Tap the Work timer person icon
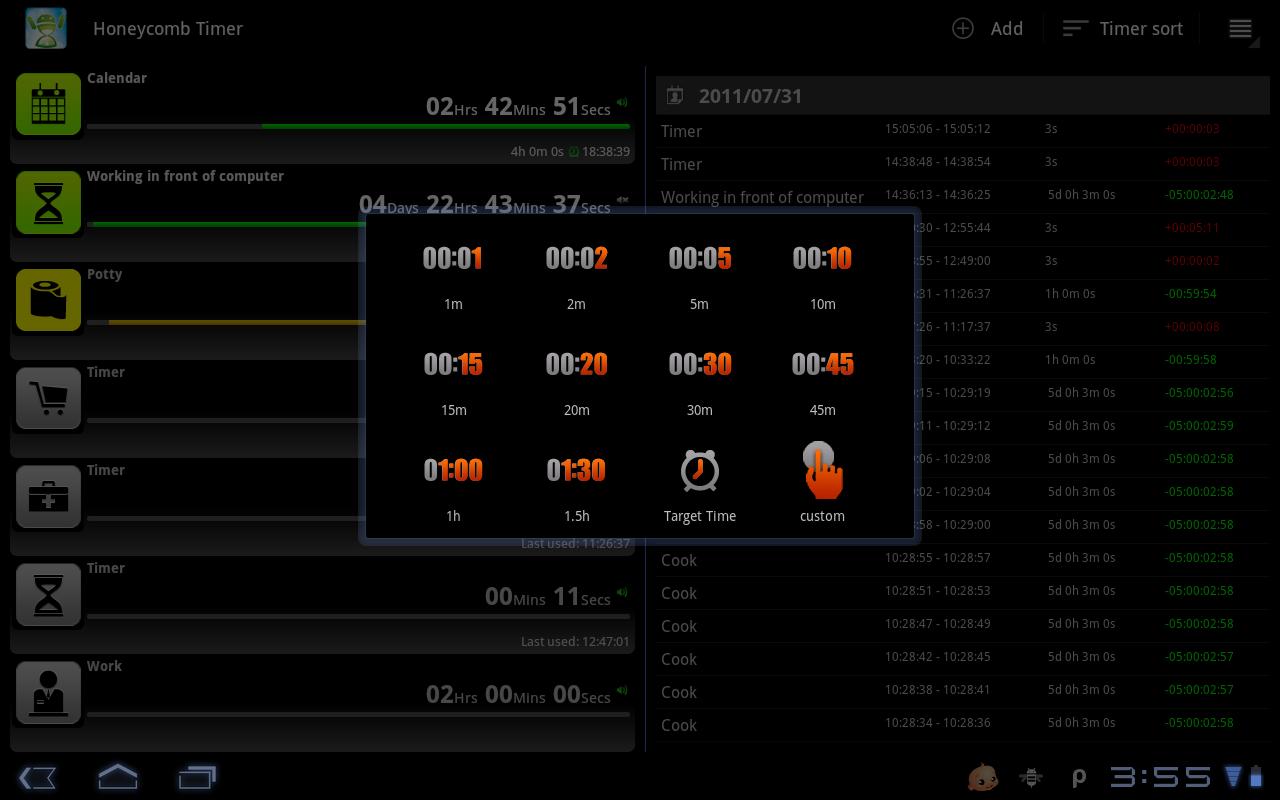 (48, 691)
